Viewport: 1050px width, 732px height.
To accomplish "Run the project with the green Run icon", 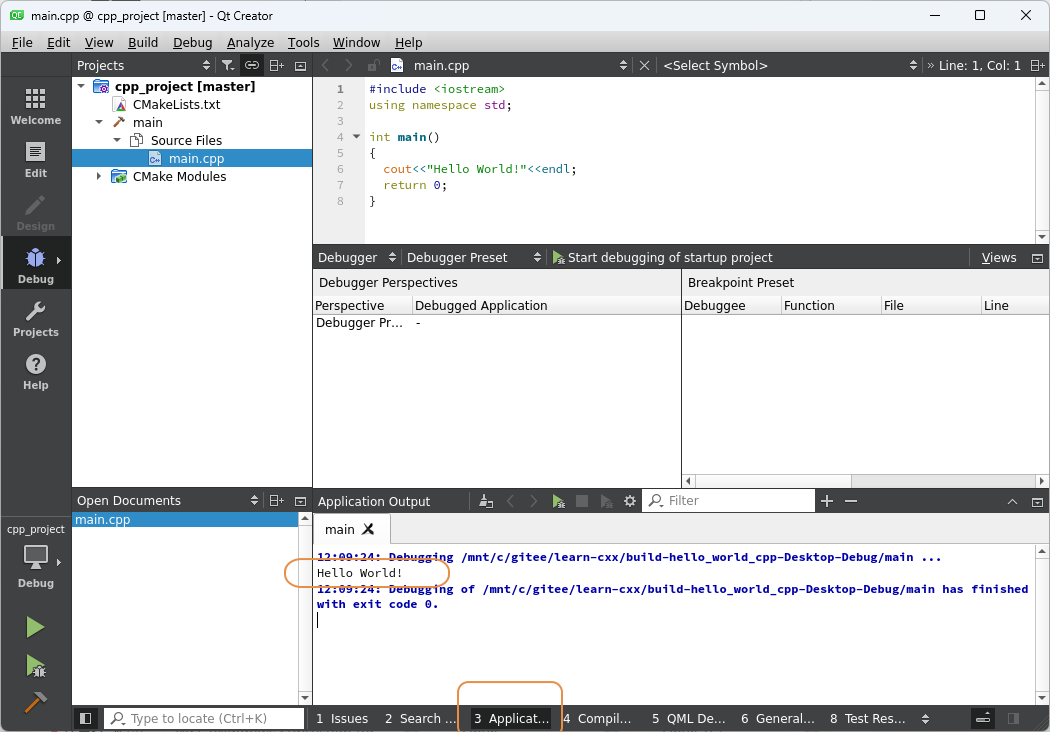I will click(35, 626).
